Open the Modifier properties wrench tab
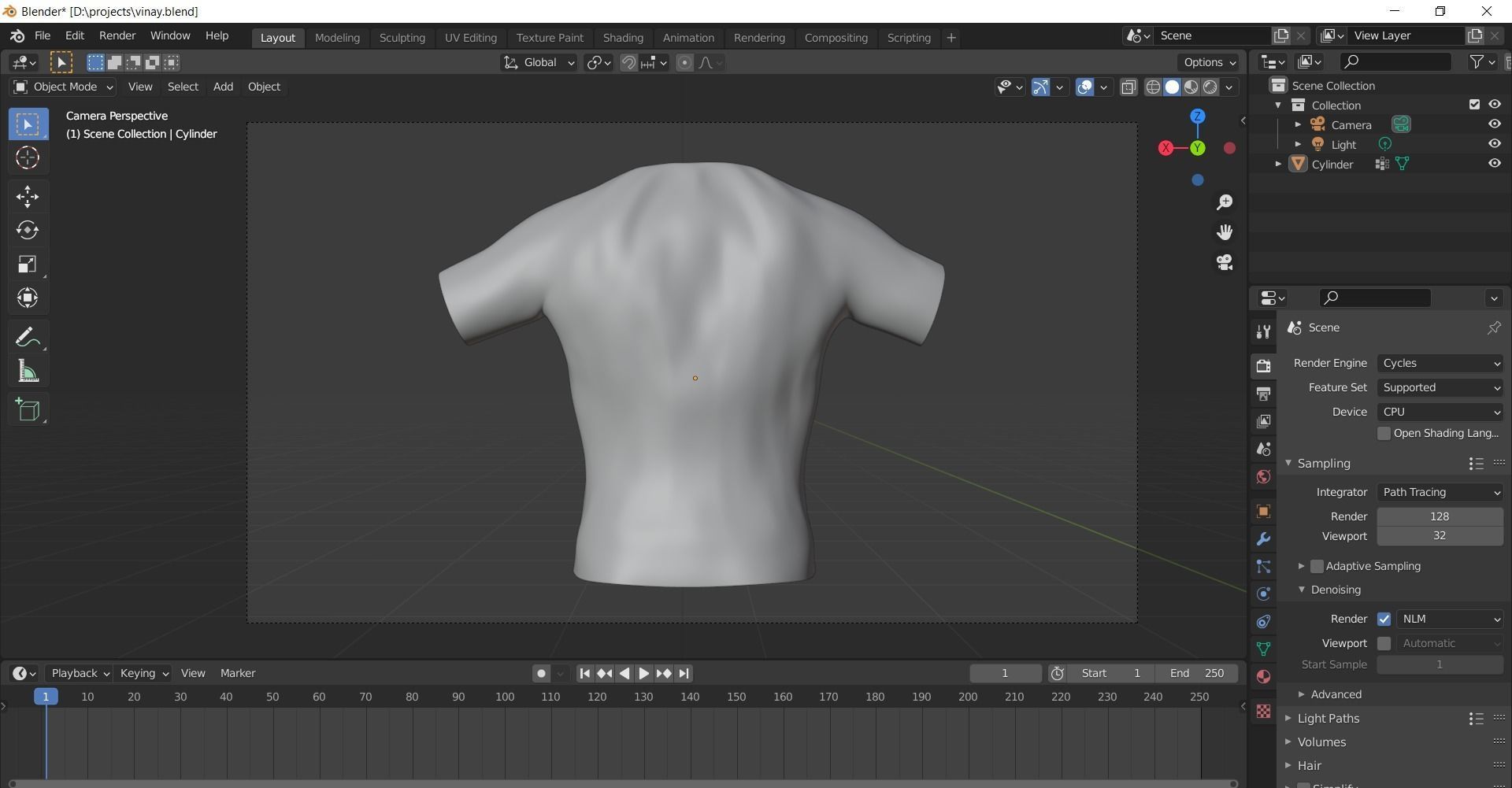 [1263, 538]
